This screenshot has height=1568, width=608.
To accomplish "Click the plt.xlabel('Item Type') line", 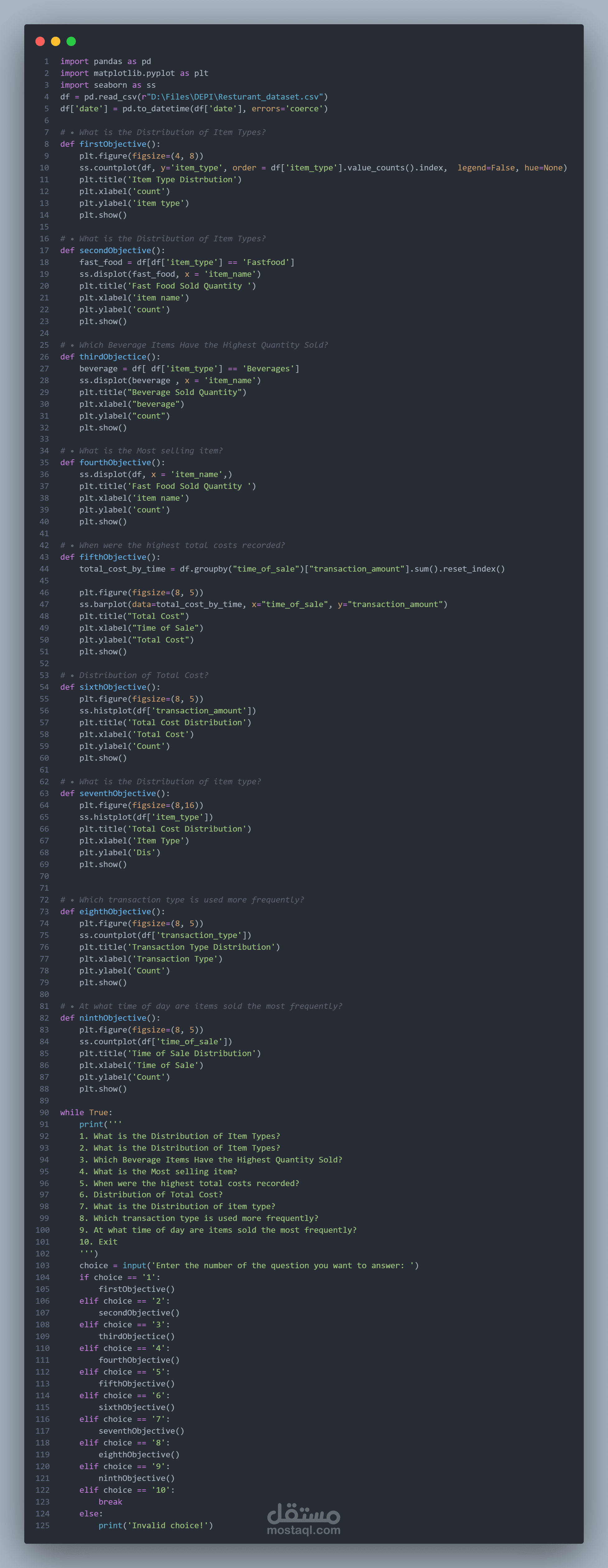I will (134, 841).
